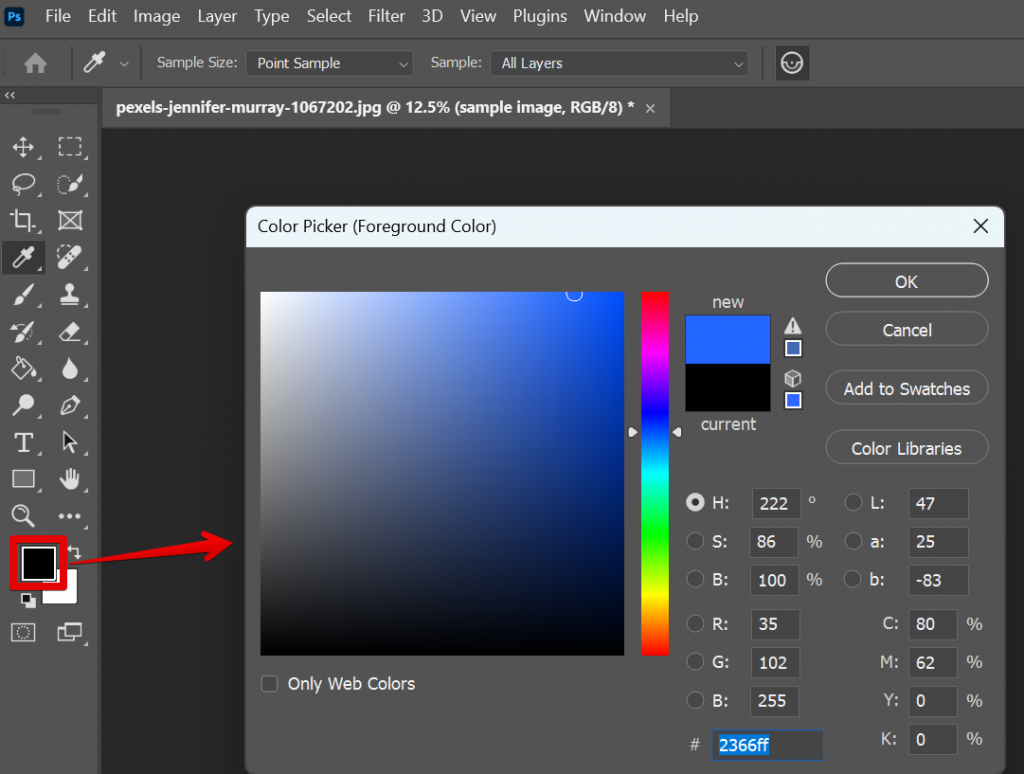The image size is (1024, 774).
Task: Click the new color preview swatch
Action: point(727,340)
